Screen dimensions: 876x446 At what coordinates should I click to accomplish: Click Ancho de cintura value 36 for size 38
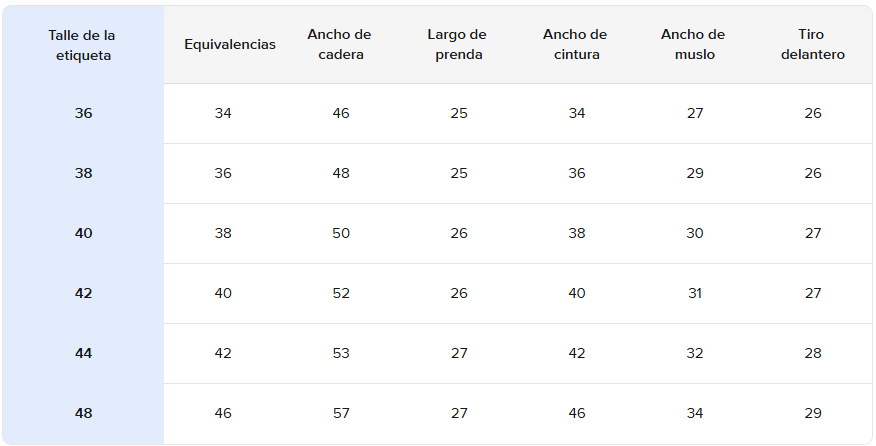[x=576, y=173]
